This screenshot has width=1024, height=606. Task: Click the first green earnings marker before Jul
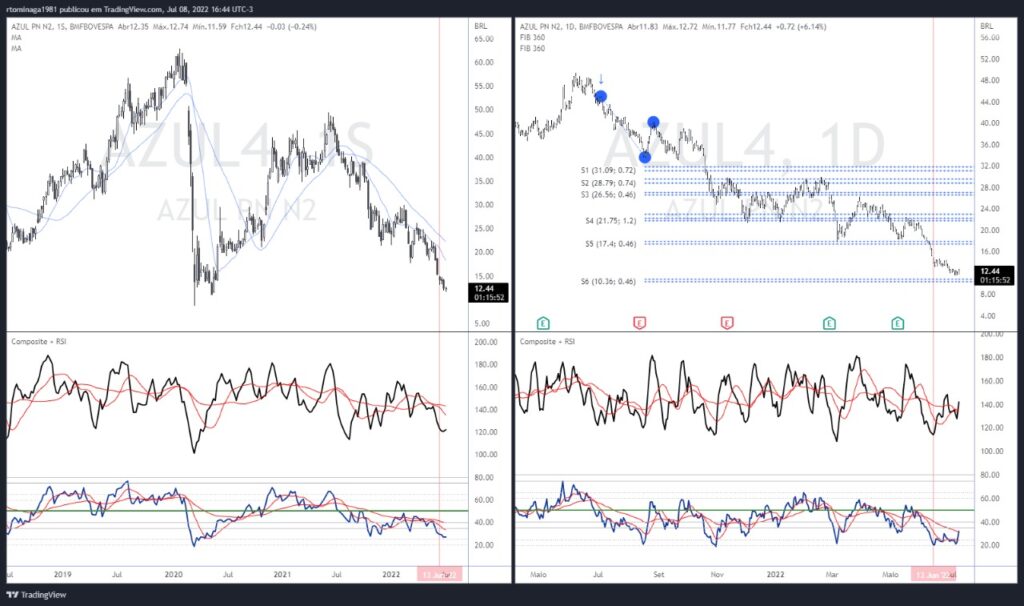543,323
